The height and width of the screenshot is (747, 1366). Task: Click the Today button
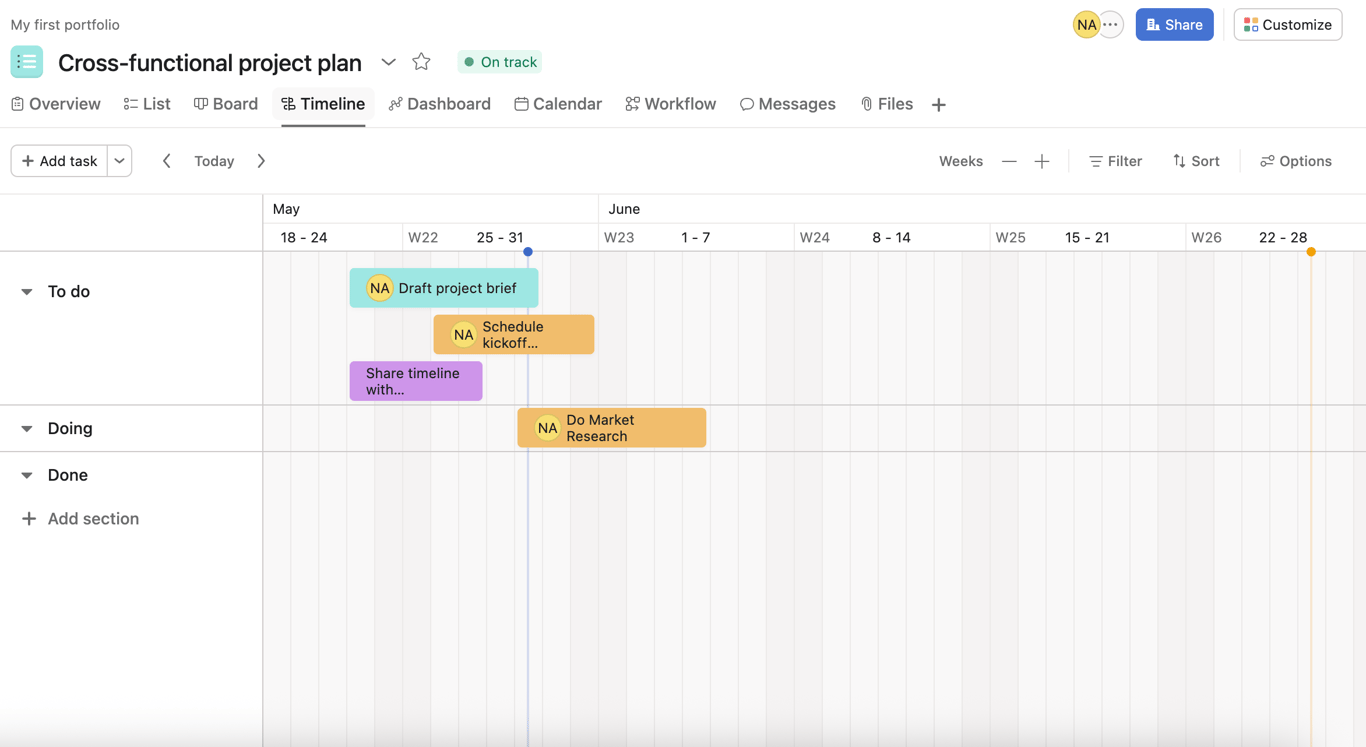213,160
